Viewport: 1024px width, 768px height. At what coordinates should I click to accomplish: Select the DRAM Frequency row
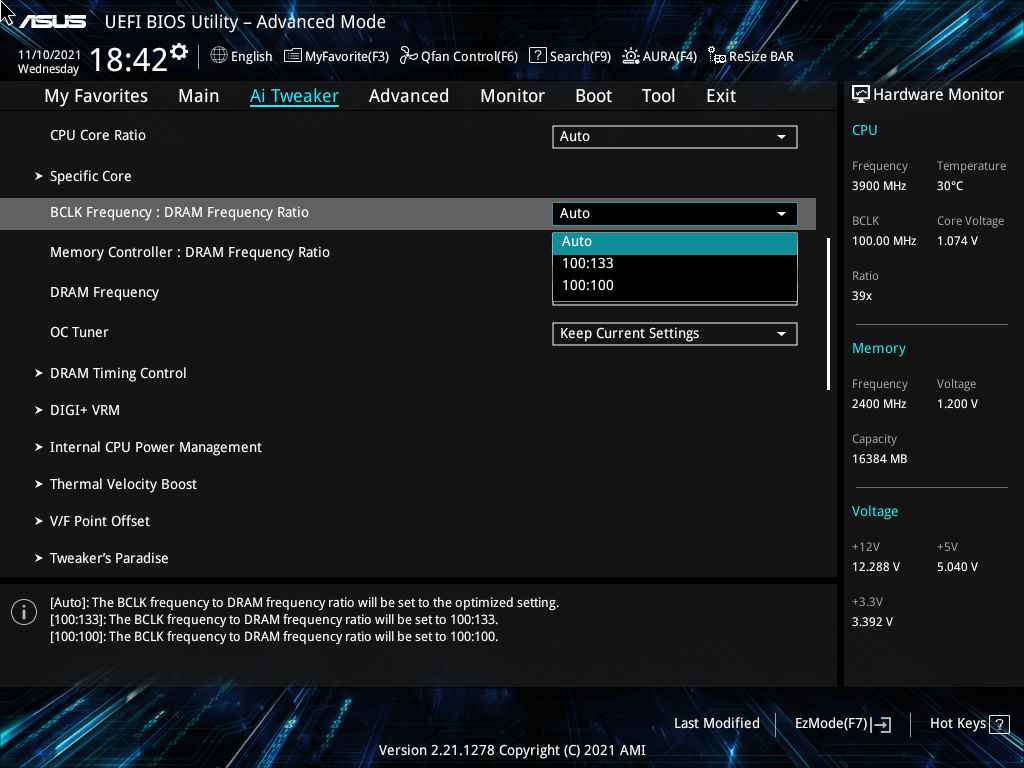coord(104,292)
